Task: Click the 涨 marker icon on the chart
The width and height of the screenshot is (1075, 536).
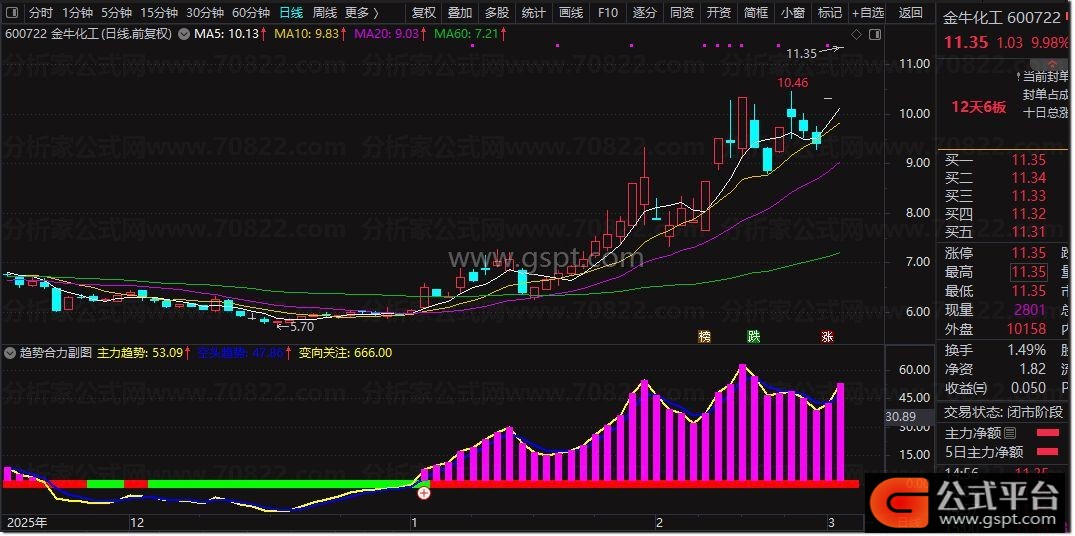Action: pyautogui.click(x=827, y=336)
